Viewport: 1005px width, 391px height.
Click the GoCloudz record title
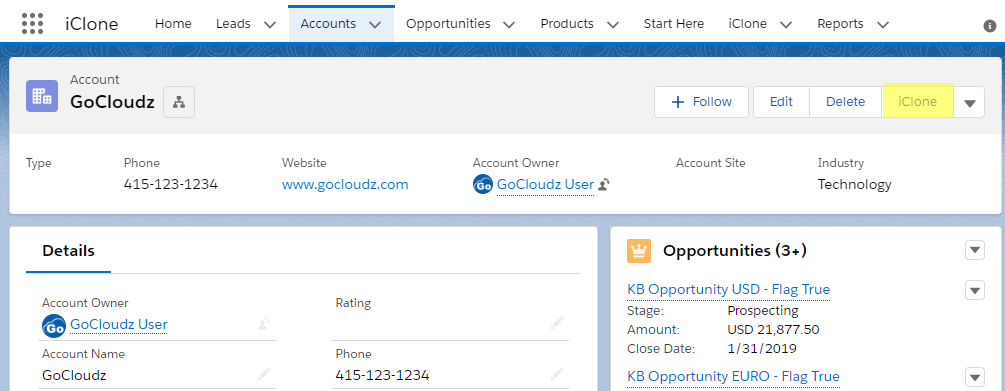click(112, 102)
